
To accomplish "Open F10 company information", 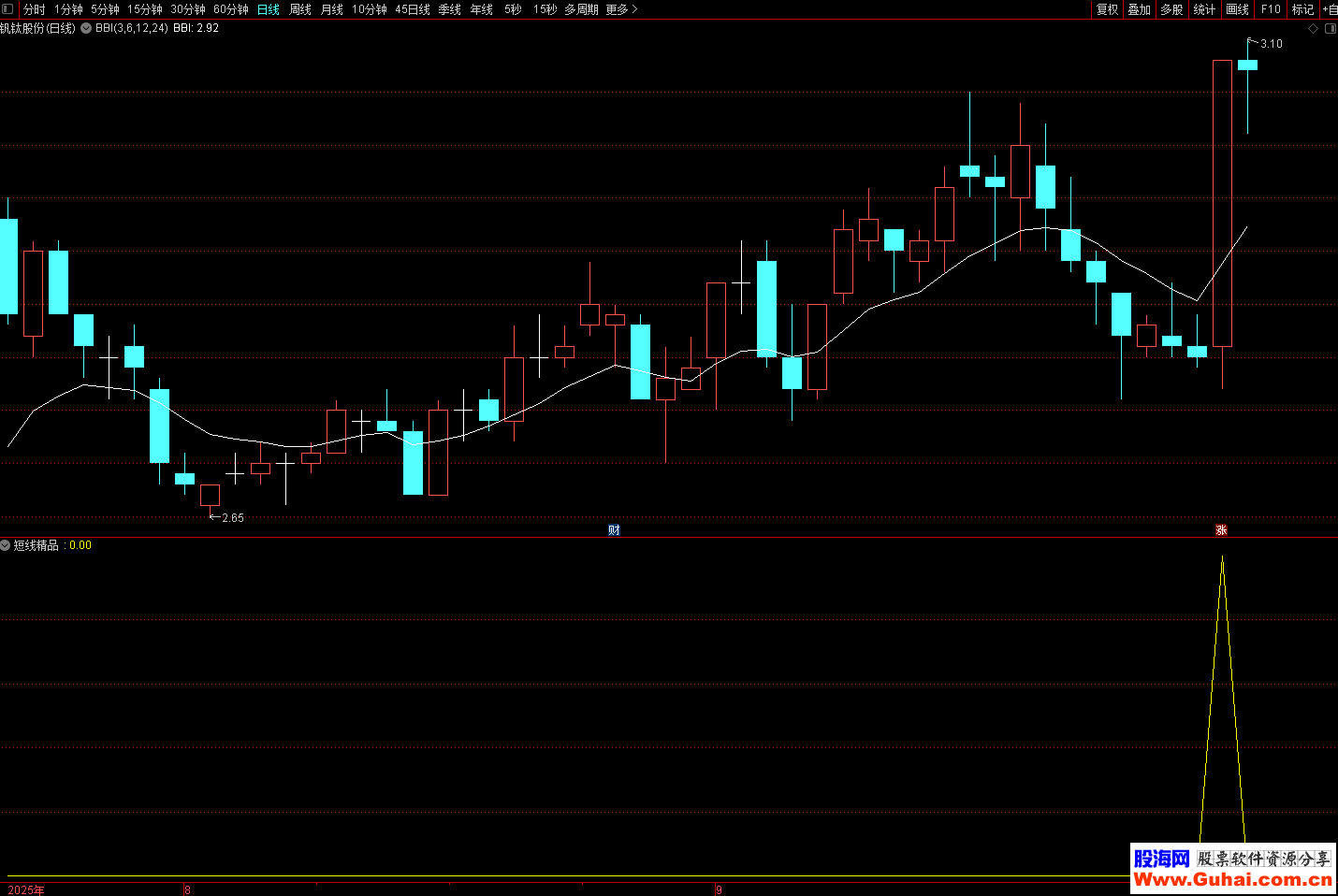I will 1271,9.
